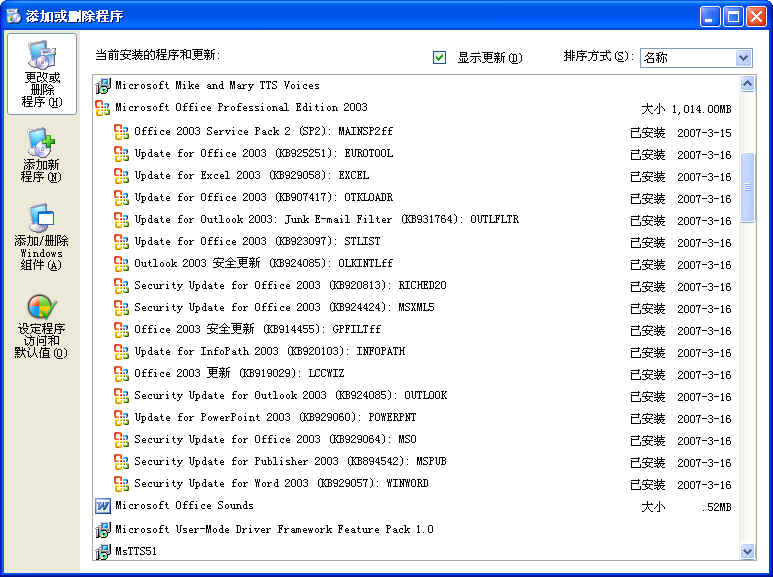773x577 pixels.
Task: Select User-Mode Driver Framework Feature Pack 1.0
Action: [274, 529]
